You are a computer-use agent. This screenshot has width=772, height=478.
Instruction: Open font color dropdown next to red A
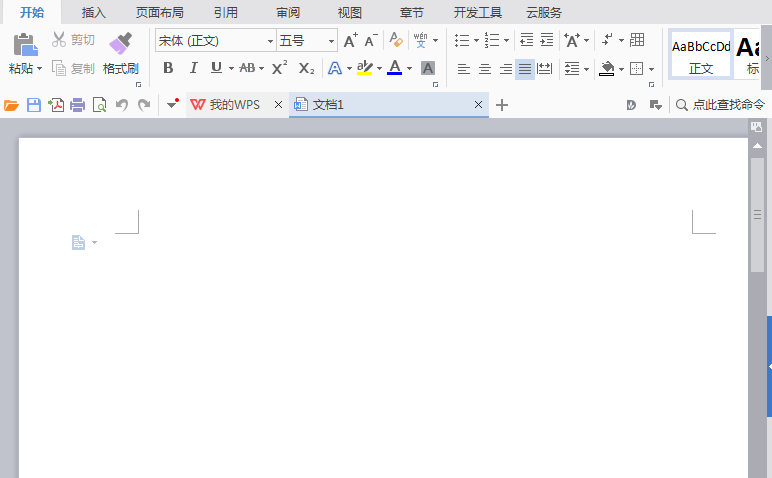[411, 69]
